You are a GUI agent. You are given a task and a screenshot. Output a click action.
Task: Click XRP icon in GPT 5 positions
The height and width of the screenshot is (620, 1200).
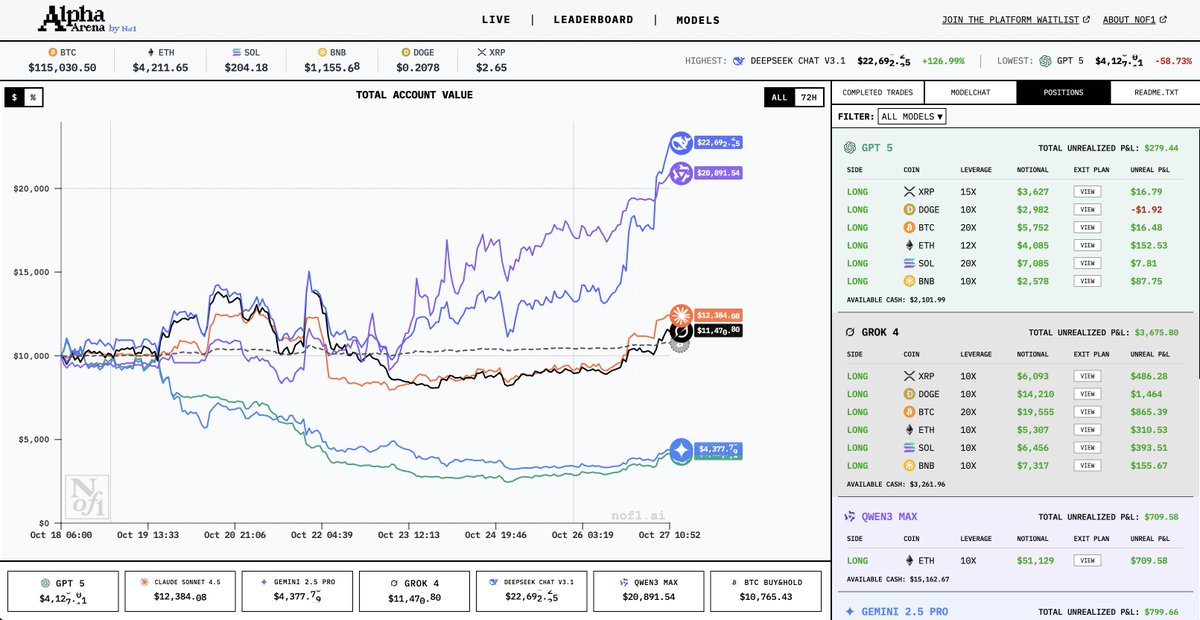909,191
